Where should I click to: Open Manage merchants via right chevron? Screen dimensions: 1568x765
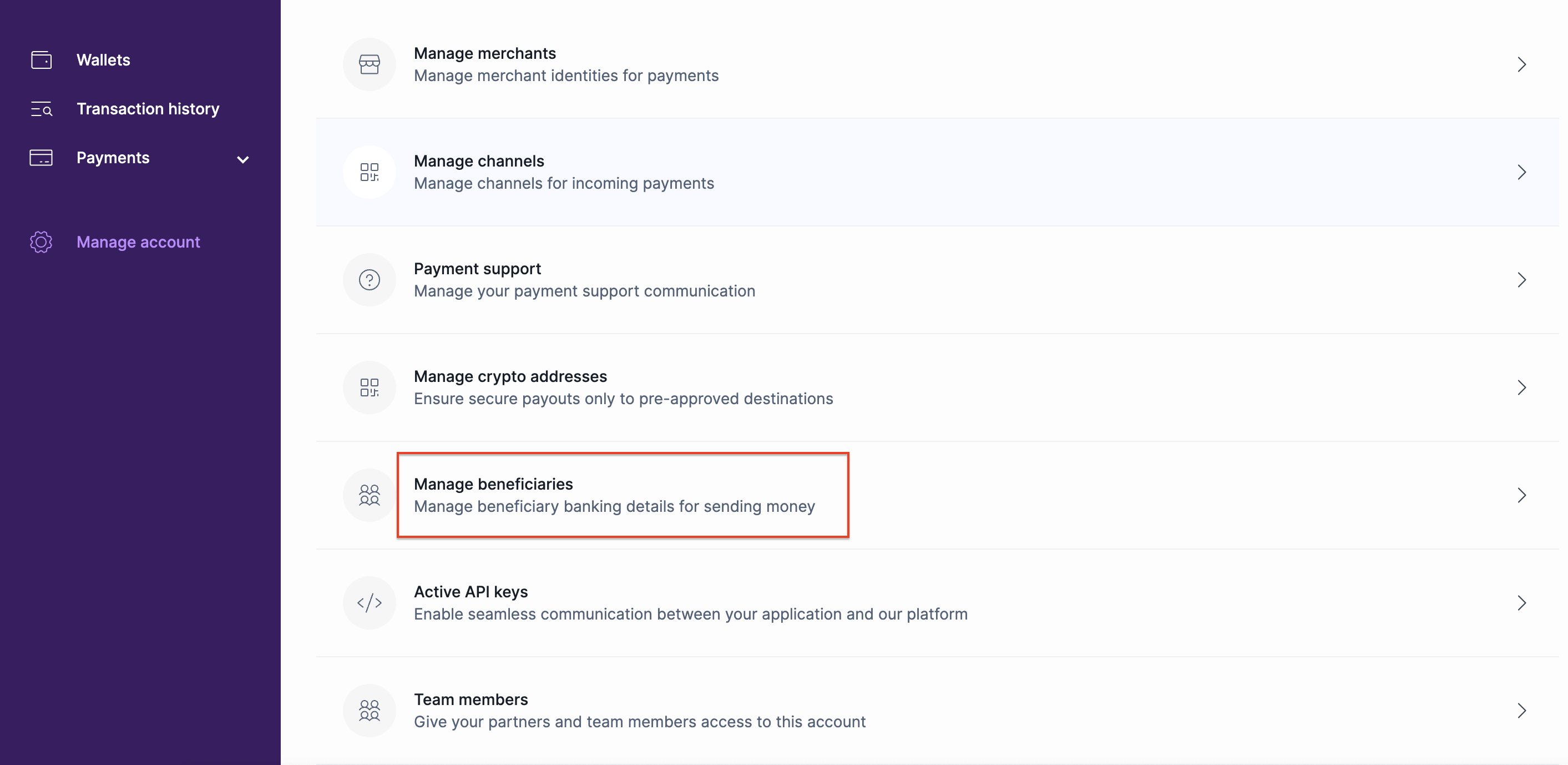coord(1521,64)
